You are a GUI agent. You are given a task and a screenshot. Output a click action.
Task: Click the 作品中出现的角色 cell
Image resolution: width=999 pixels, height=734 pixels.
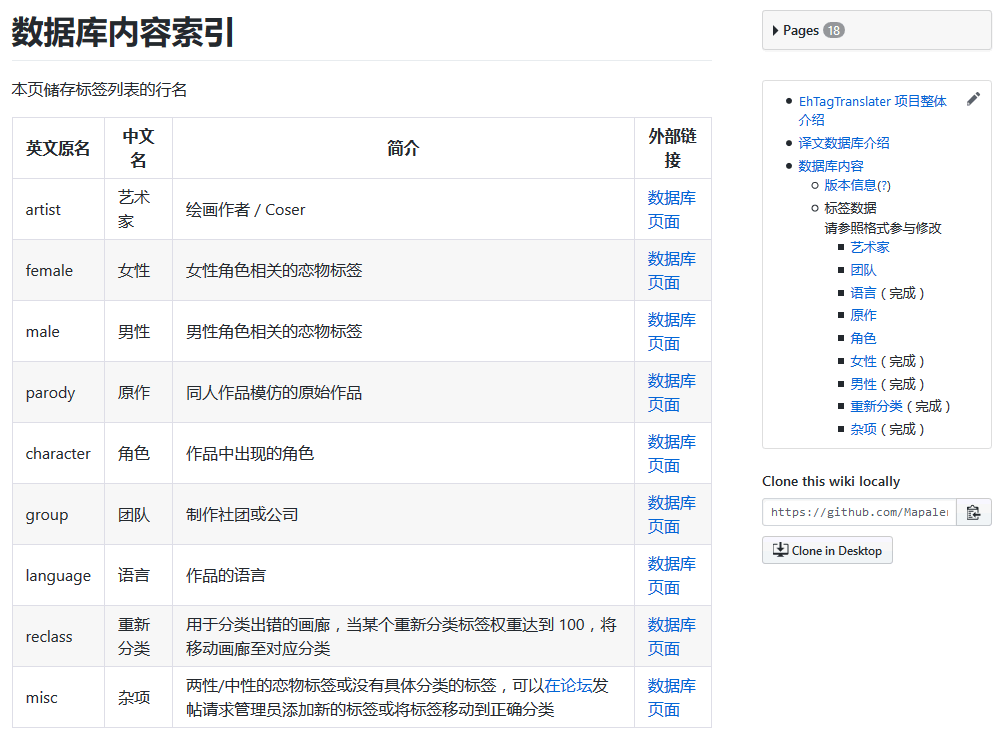pos(403,454)
